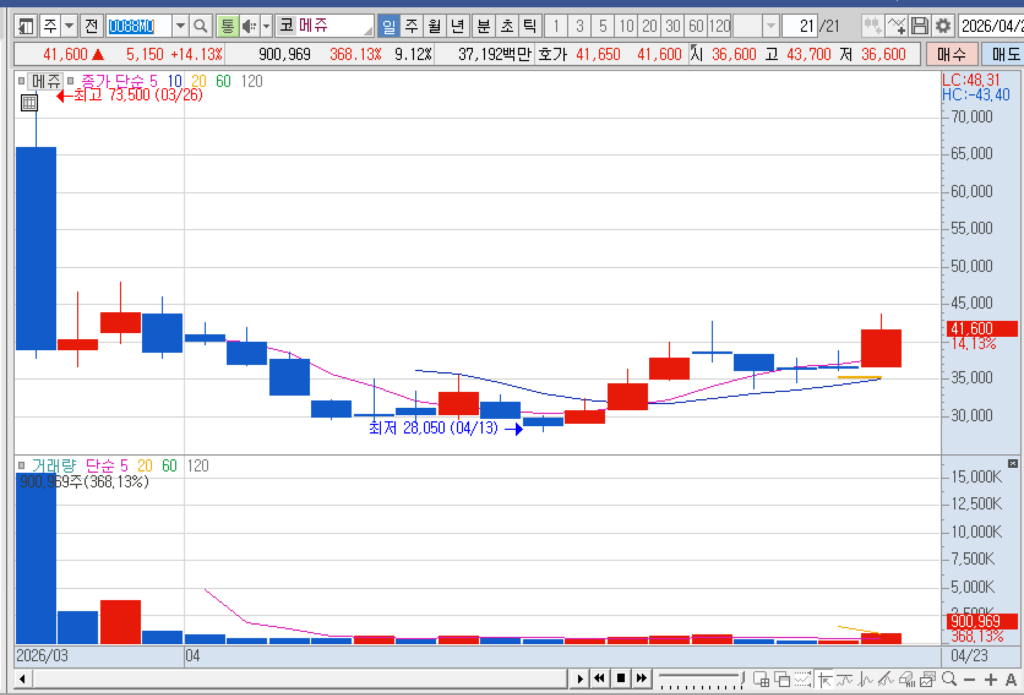Select the 일 daily period toggle

(x=389, y=26)
